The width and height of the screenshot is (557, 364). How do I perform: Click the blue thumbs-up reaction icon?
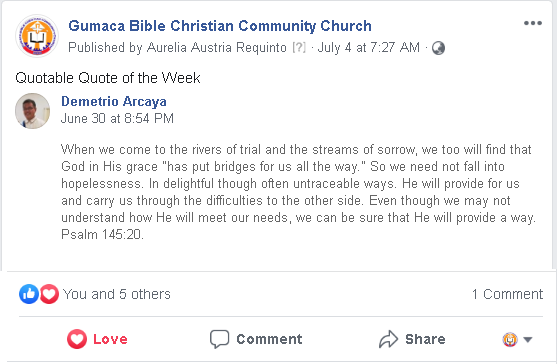tap(29, 294)
